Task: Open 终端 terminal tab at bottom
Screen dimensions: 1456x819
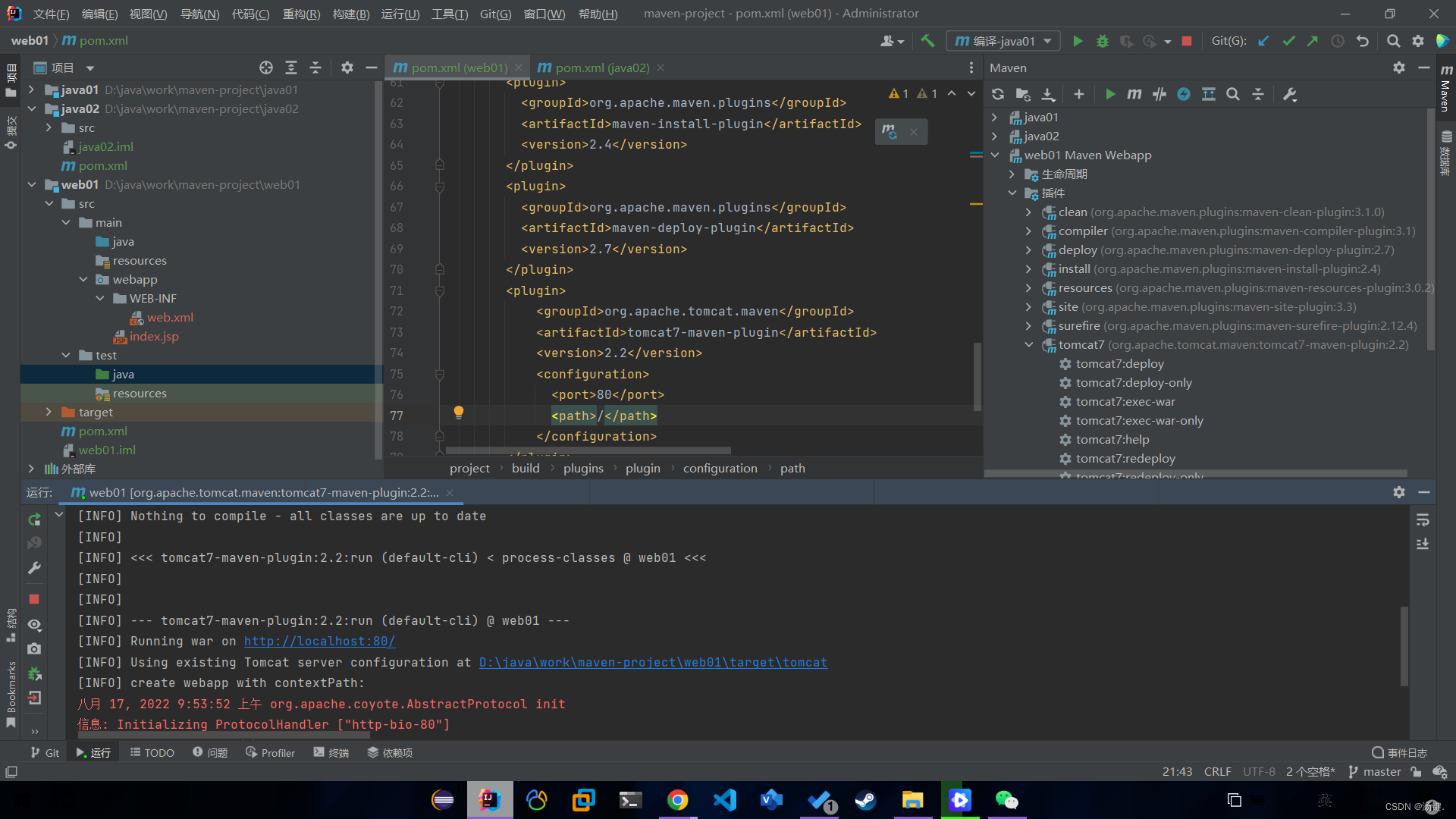Action: pyautogui.click(x=331, y=752)
